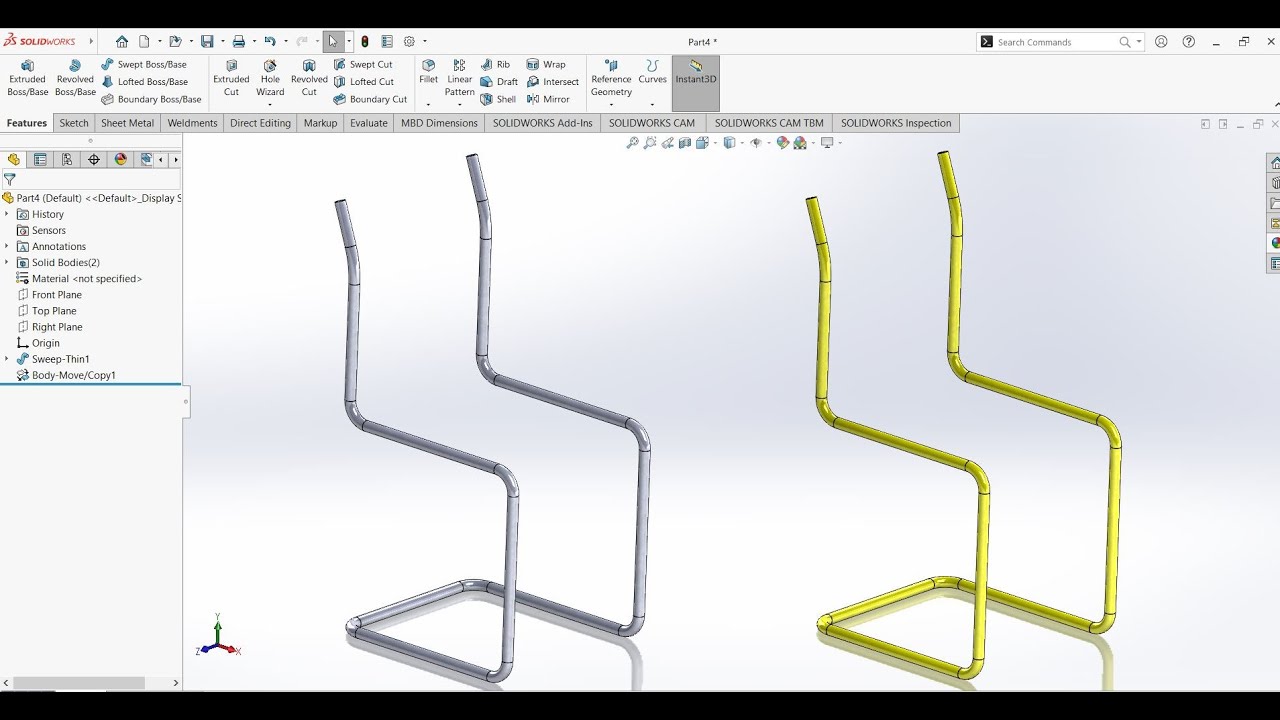Click the Undo arrow icon

tap(270, 42)
